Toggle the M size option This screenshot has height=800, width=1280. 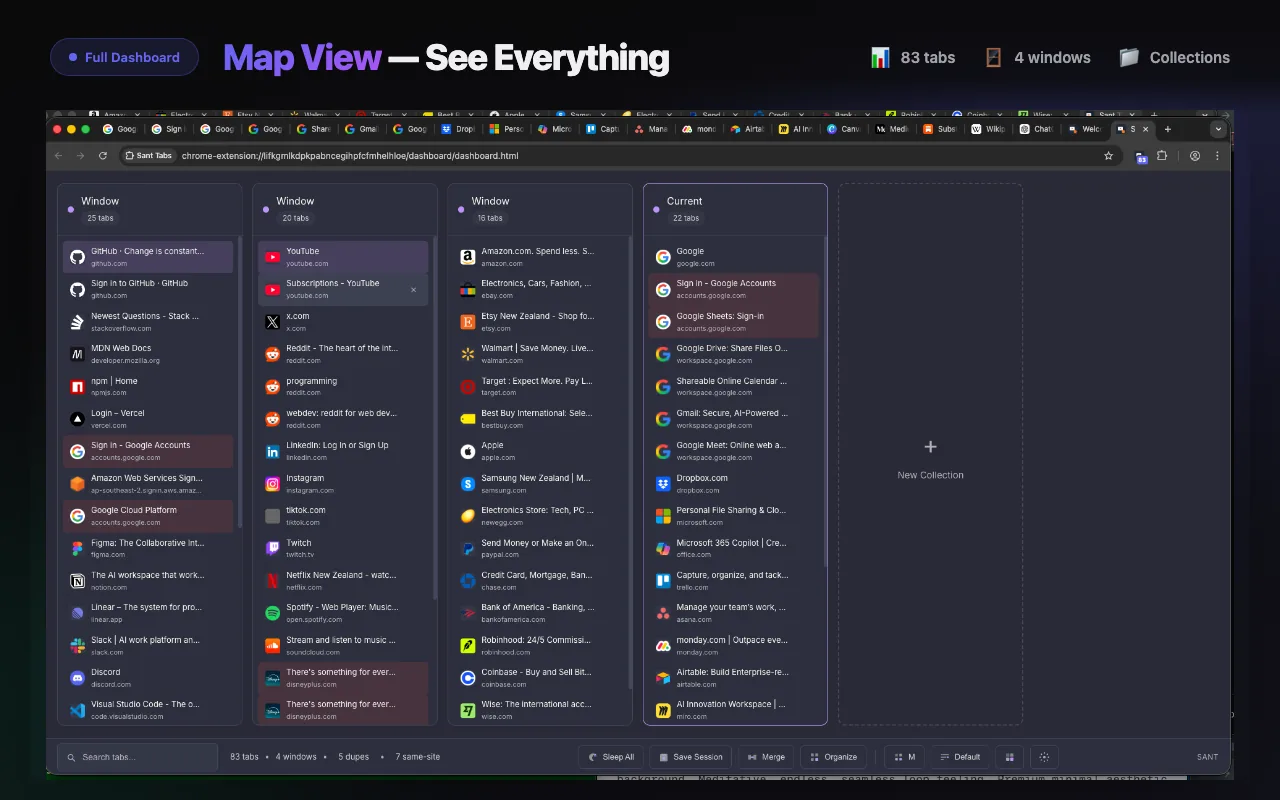click(x=904, y=757)
